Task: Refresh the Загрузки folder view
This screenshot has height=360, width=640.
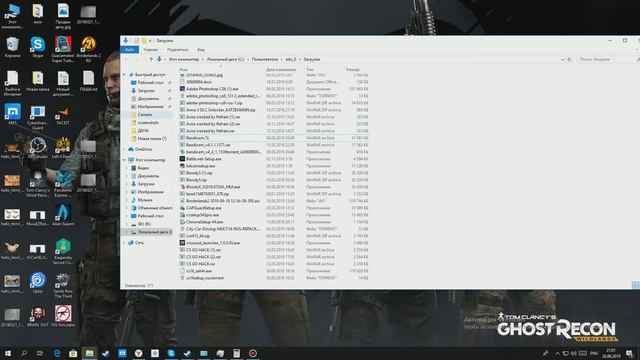Action: (569, 60)
